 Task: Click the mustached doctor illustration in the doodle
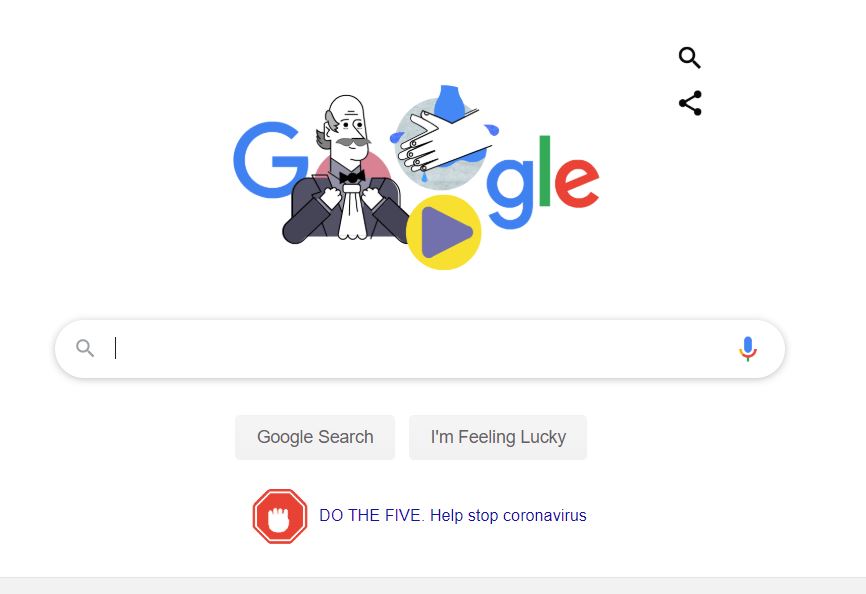[347, 170]
